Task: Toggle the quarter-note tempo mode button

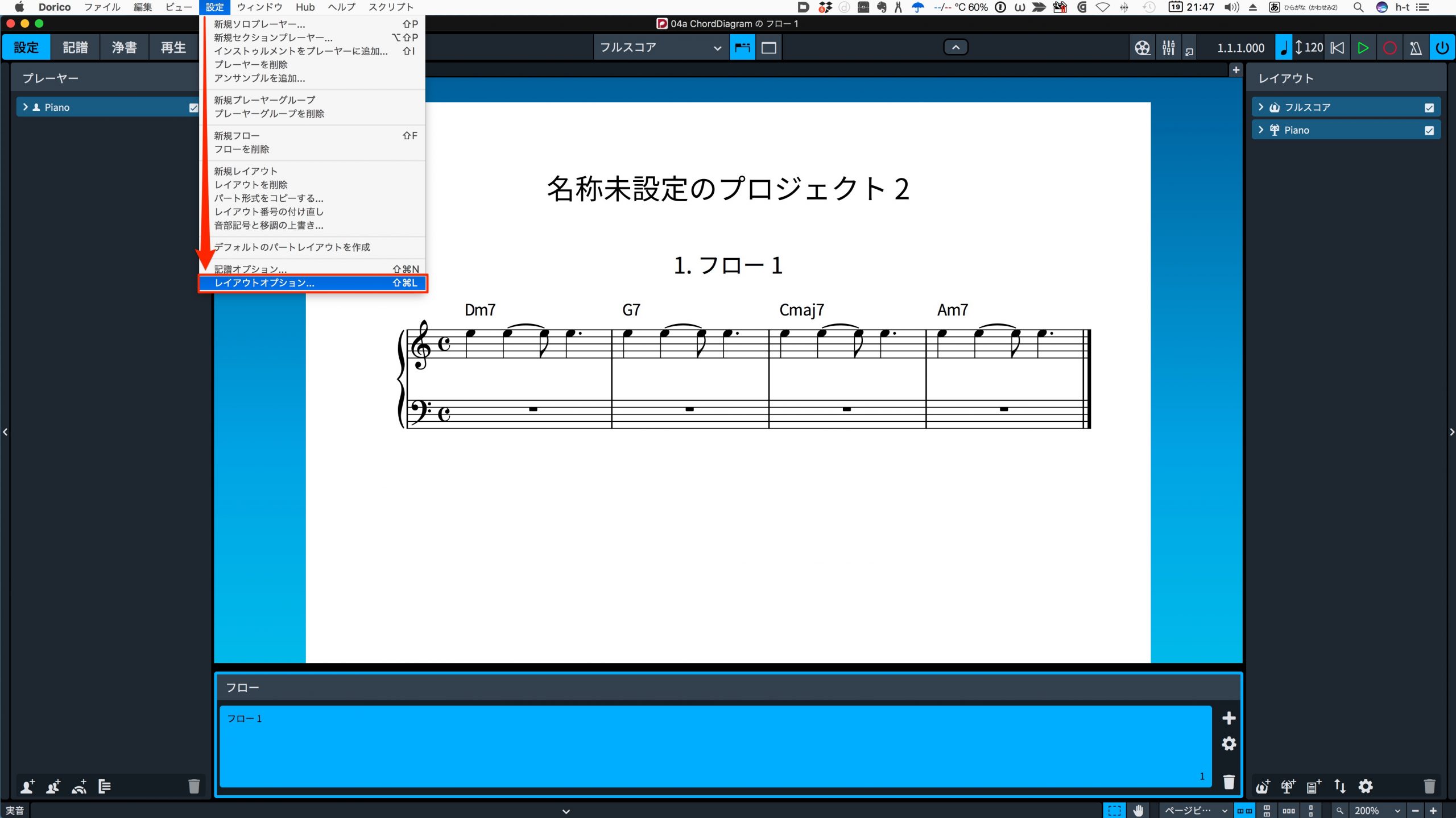Action: (1284, 48)
